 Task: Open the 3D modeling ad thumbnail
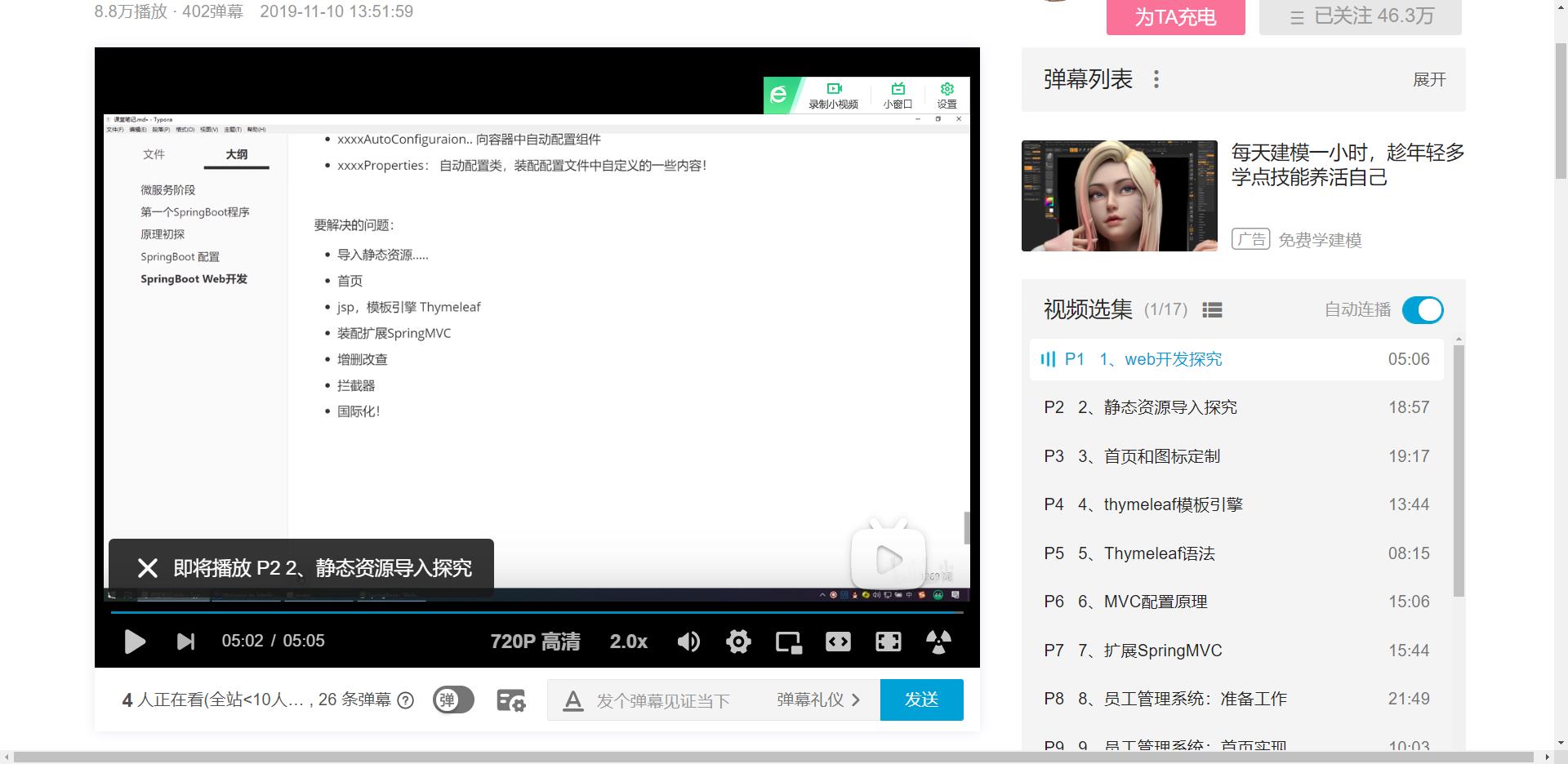coord(1119,196)
